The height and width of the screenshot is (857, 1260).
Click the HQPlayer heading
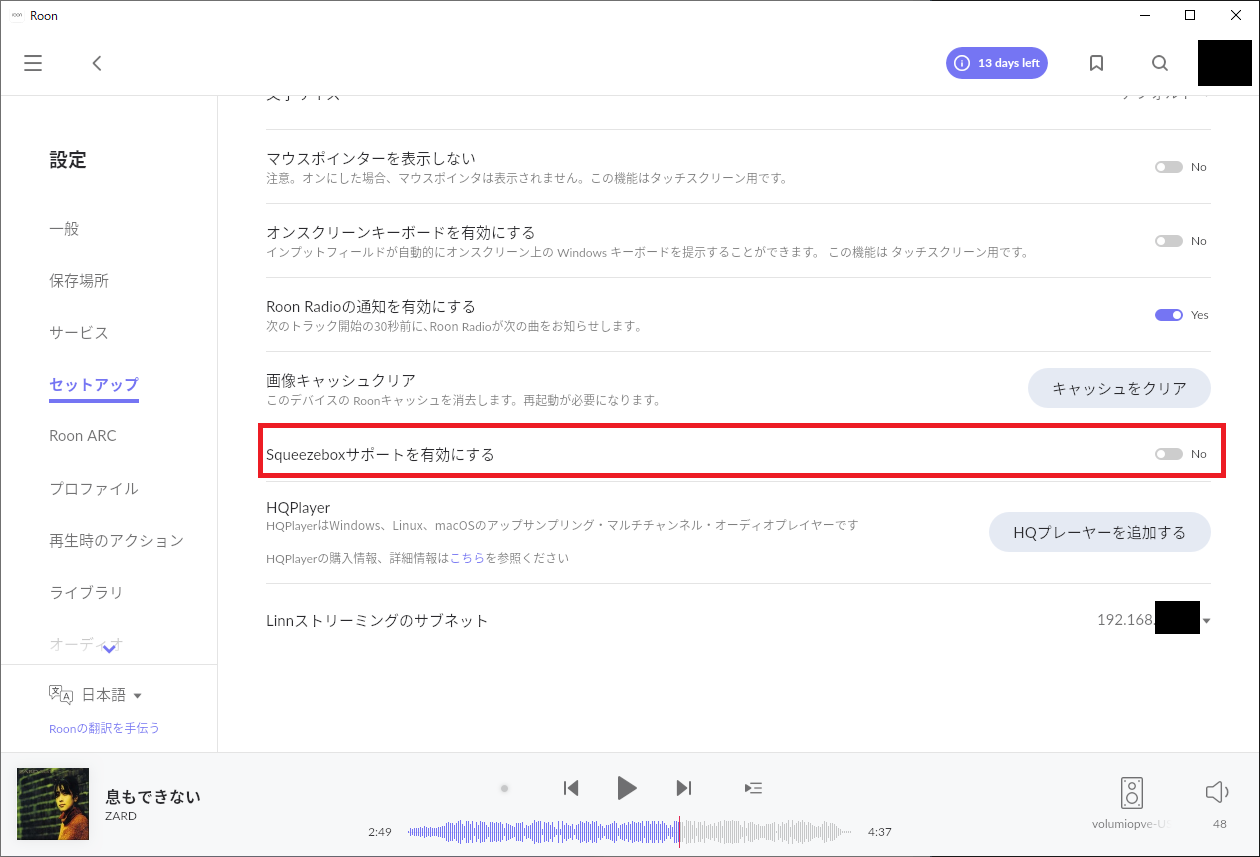click(298, 508)
